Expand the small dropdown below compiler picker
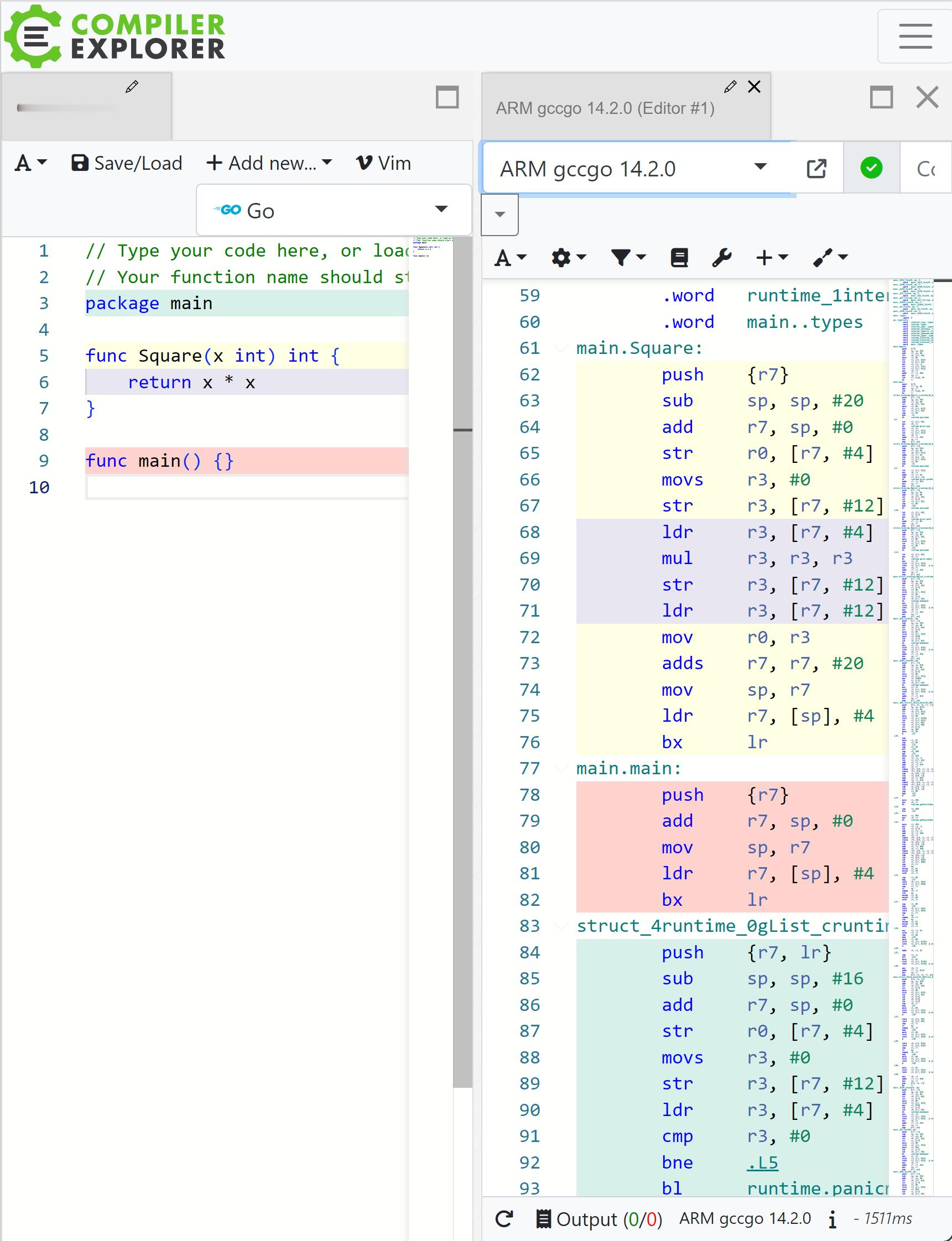This screenshot has height=1241, width=952. (500, 214)
